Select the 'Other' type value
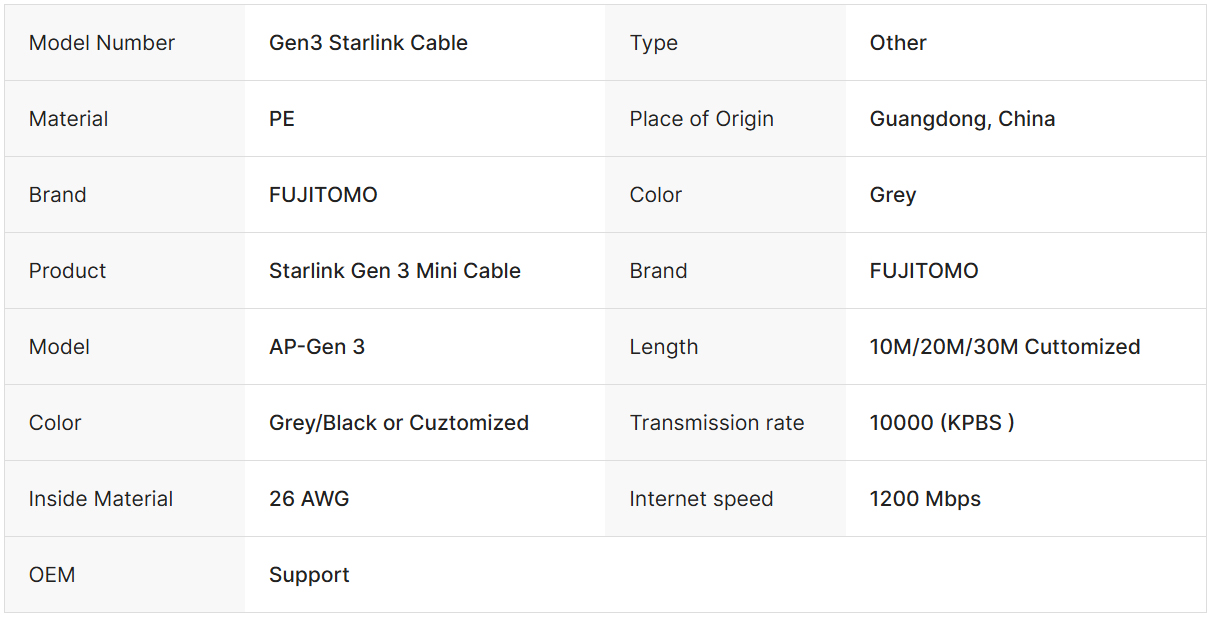 897,43
